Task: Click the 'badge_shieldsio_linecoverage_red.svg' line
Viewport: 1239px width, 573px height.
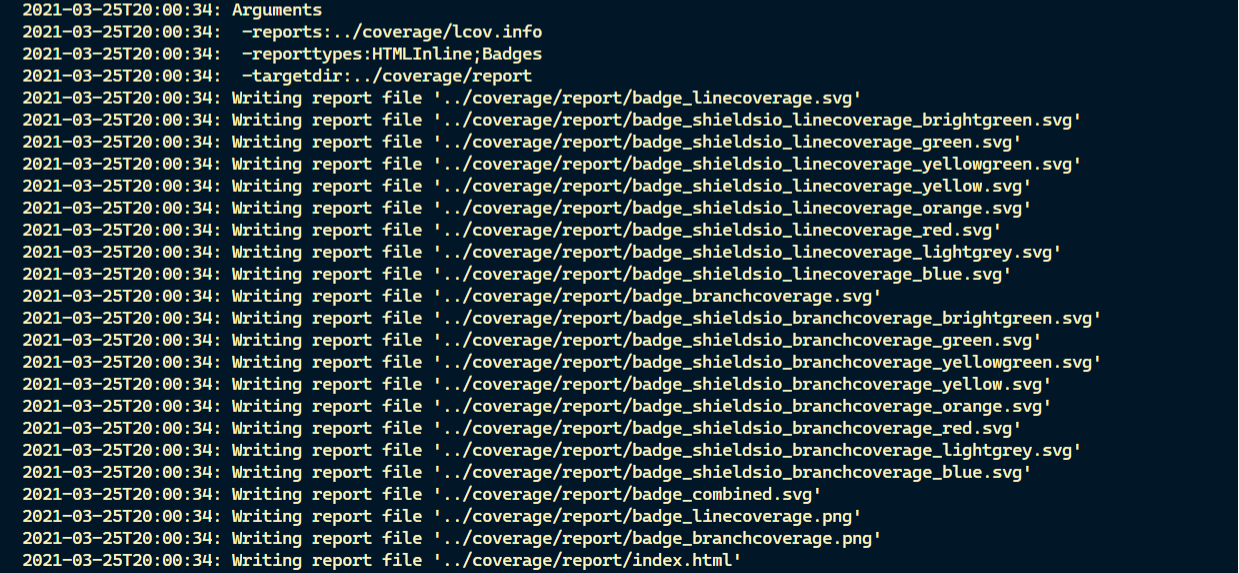Action: (x=512, y=230)
